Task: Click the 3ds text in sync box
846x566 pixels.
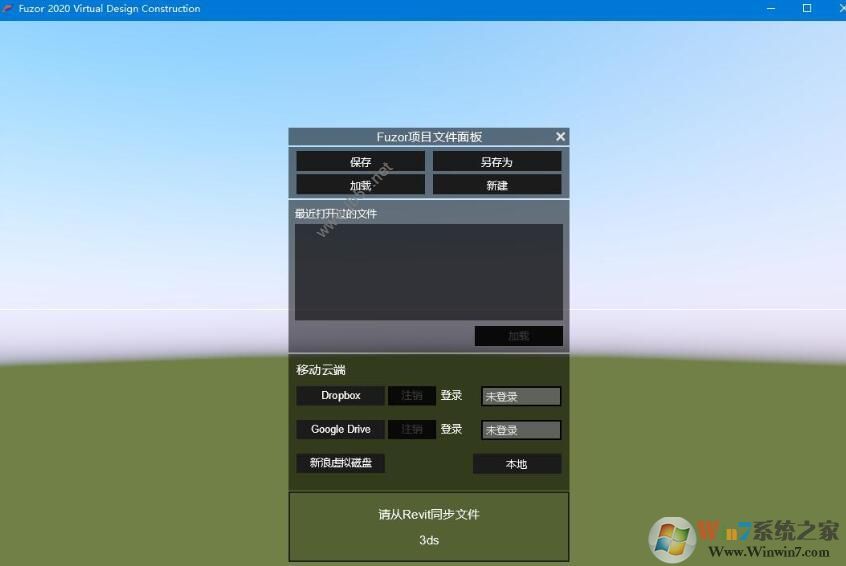Action: [x=429, y=540]
